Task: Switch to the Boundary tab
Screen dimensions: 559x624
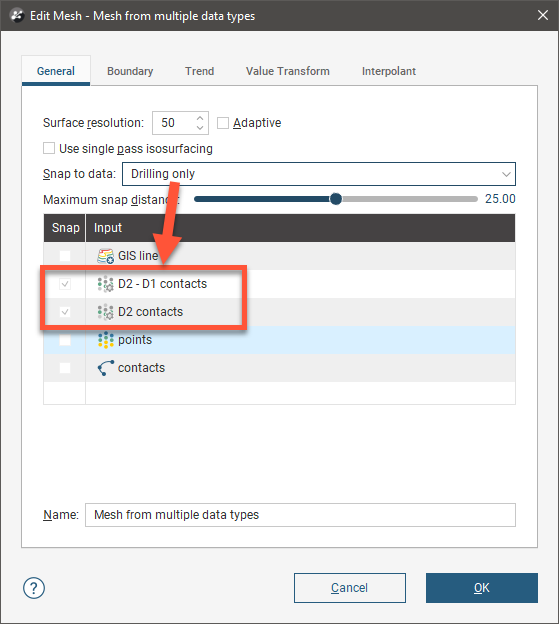Action: (x=130, y=71)
